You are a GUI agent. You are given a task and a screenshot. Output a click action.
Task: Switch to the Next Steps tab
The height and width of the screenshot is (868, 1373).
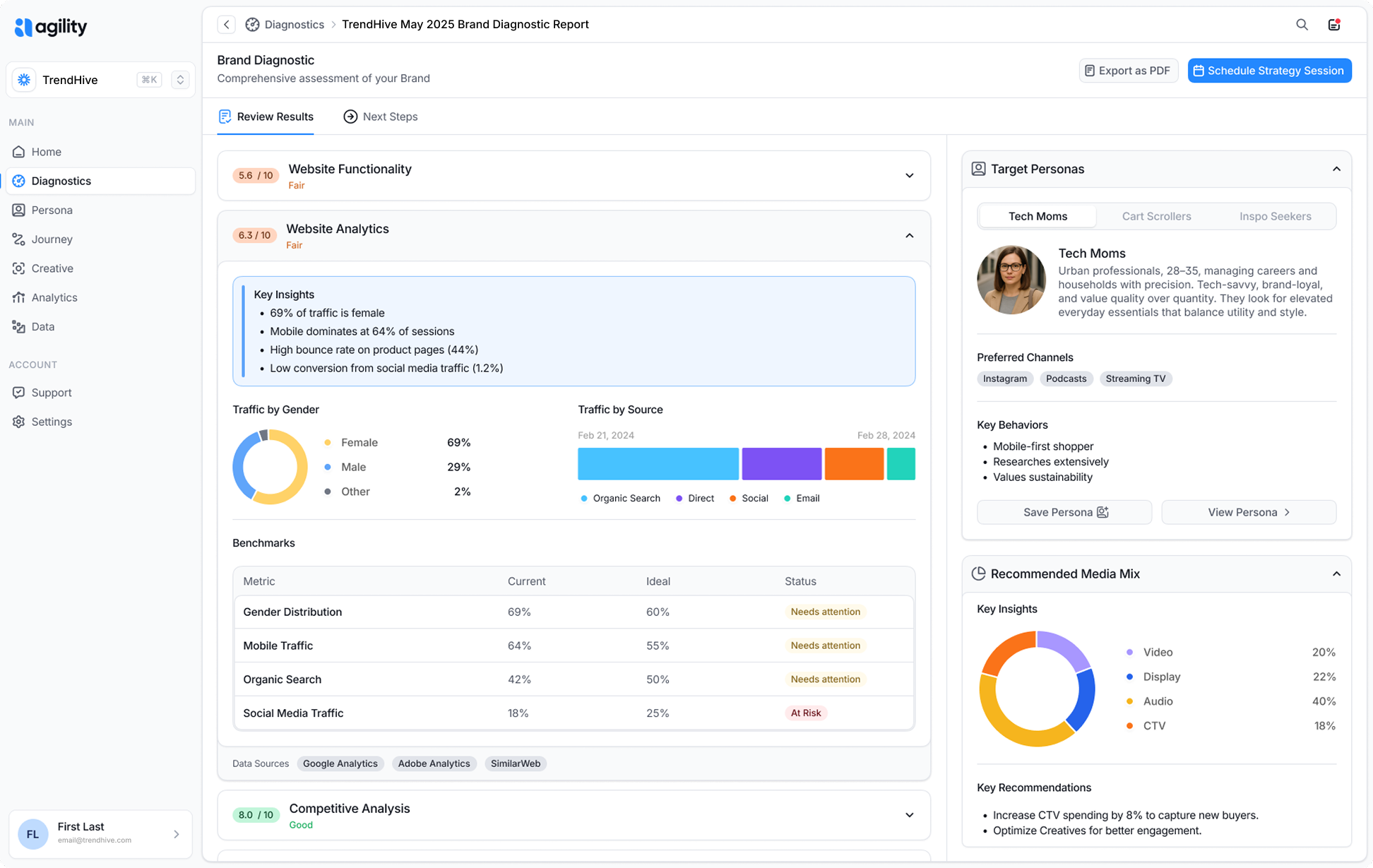pyautogui.click(x=381, y=117)
